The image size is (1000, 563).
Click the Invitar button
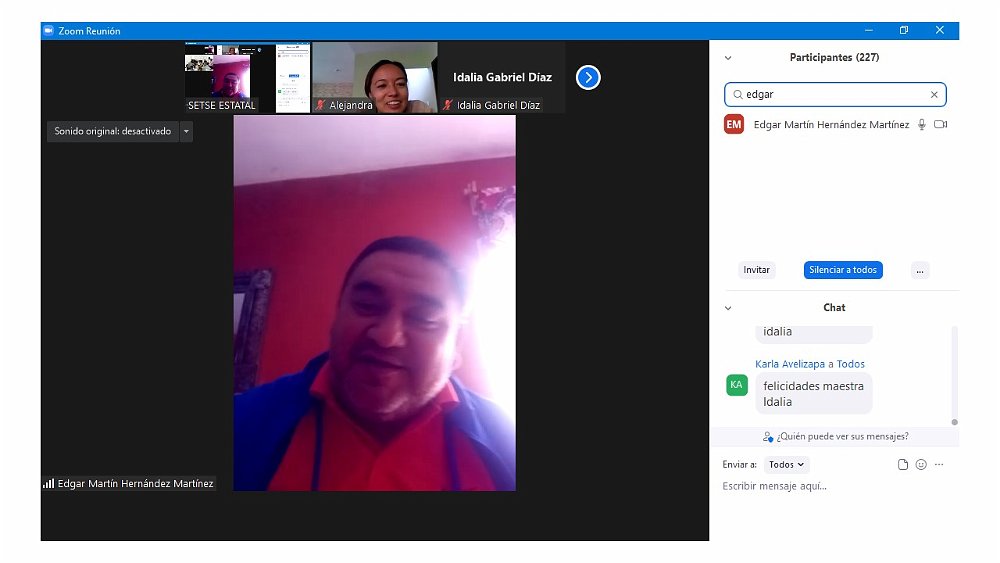click(757, 270)
